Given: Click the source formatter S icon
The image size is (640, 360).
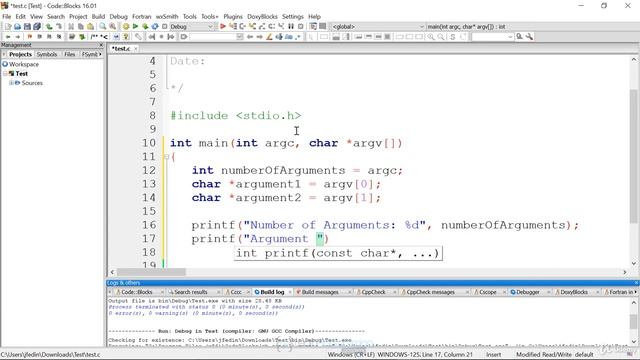Looking at the screenshot, I should 453,37.
